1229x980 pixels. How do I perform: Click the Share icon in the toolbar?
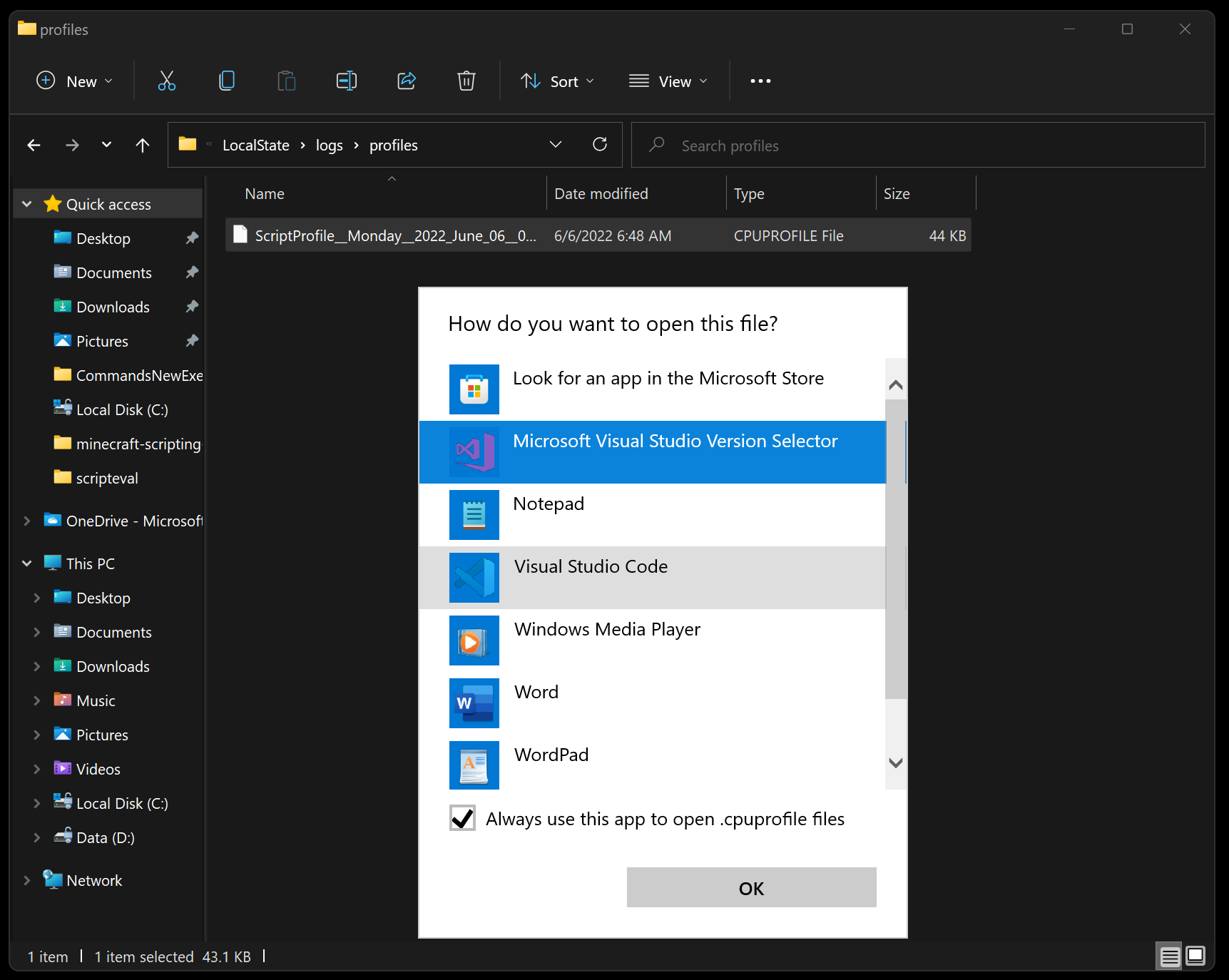[407, 81]
